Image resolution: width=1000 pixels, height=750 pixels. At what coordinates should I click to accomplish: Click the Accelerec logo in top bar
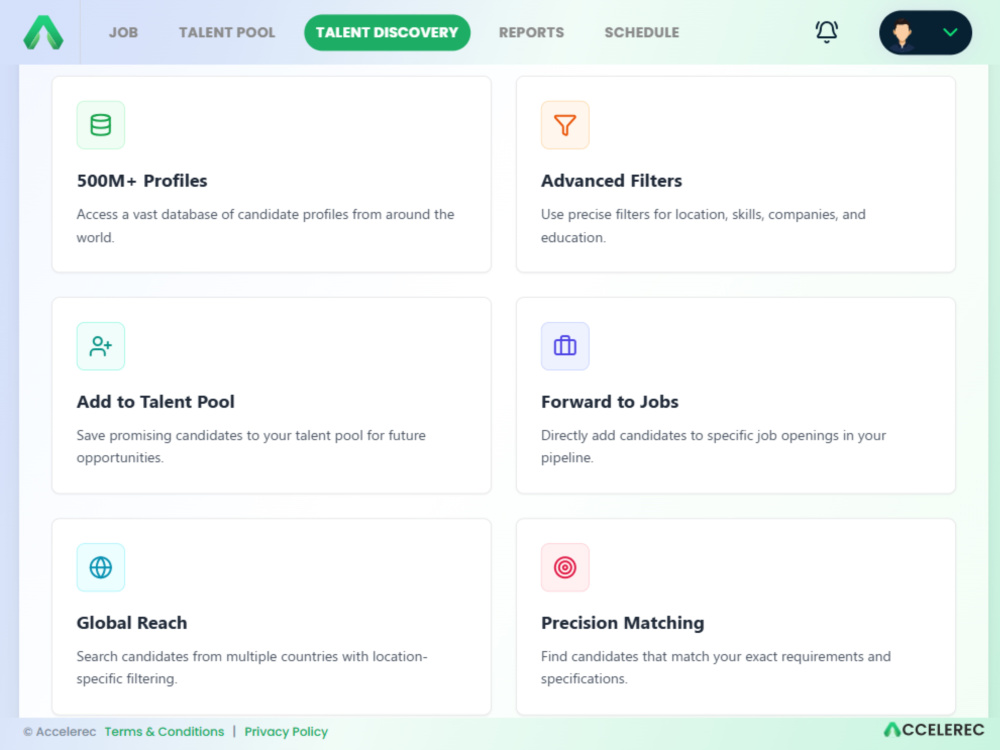pyautogui.click(x=43, y=33)
